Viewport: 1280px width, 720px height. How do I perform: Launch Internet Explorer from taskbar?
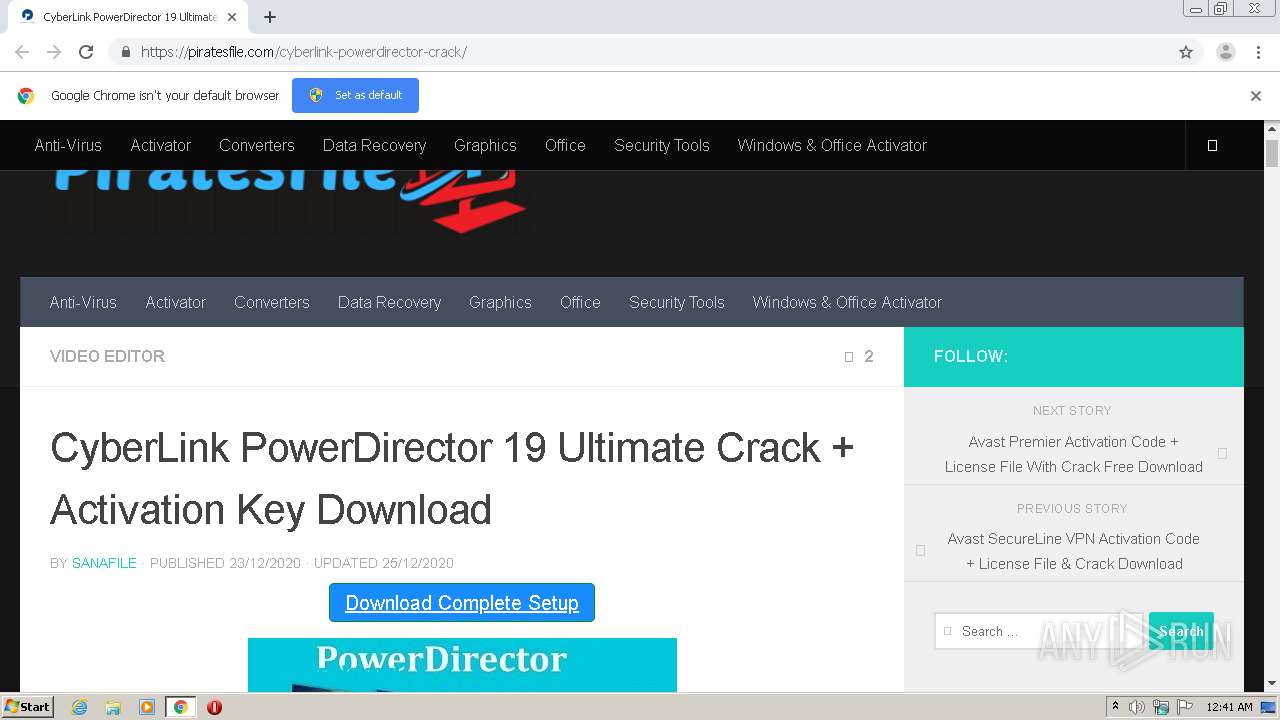[80, 707]
